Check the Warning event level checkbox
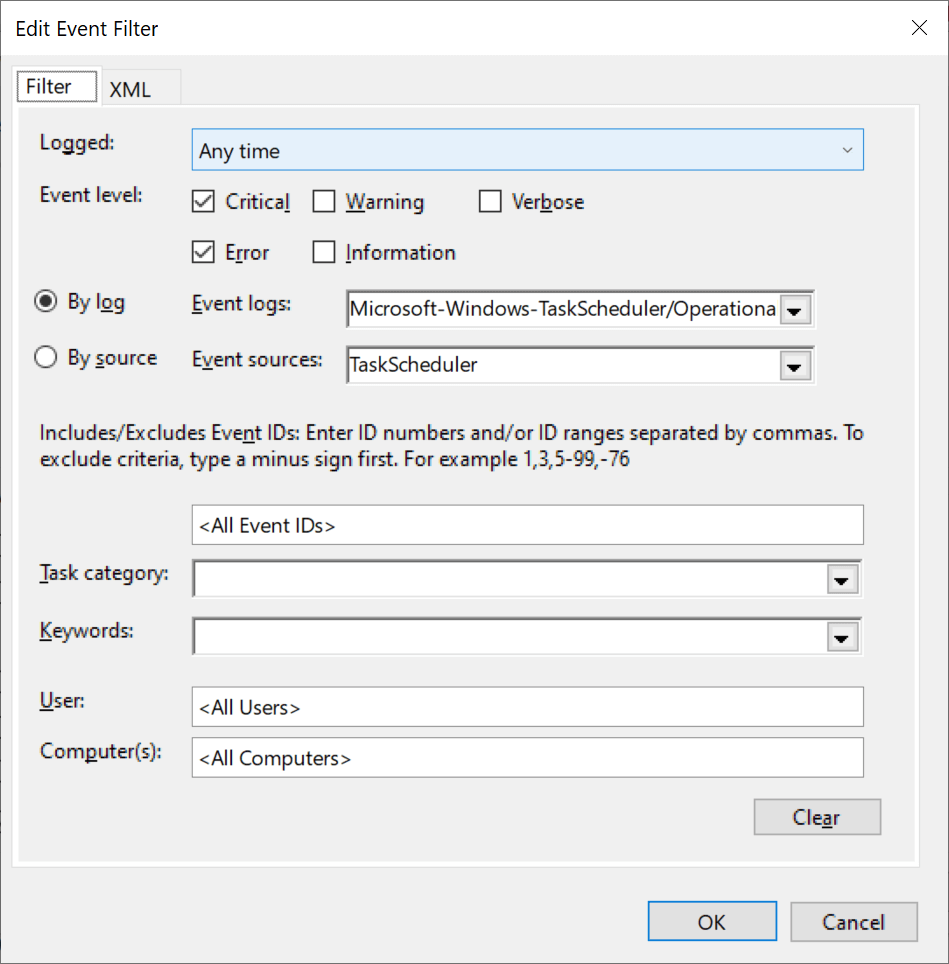The width and height of the screenshot is (949, 964). pos(324,202)
